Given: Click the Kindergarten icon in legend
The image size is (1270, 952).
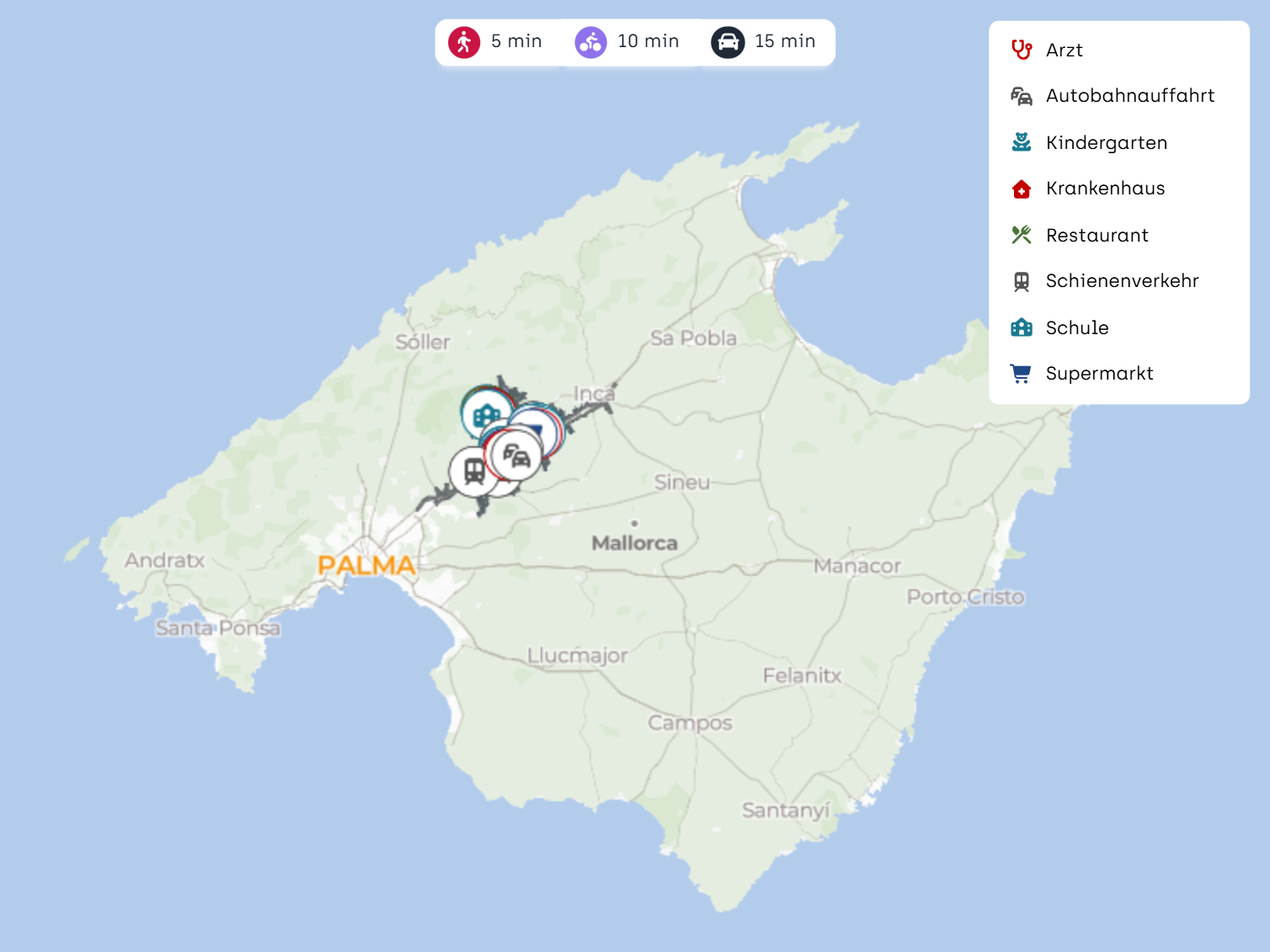Looking at the screenshot, I should click(x=1022, y=142).
